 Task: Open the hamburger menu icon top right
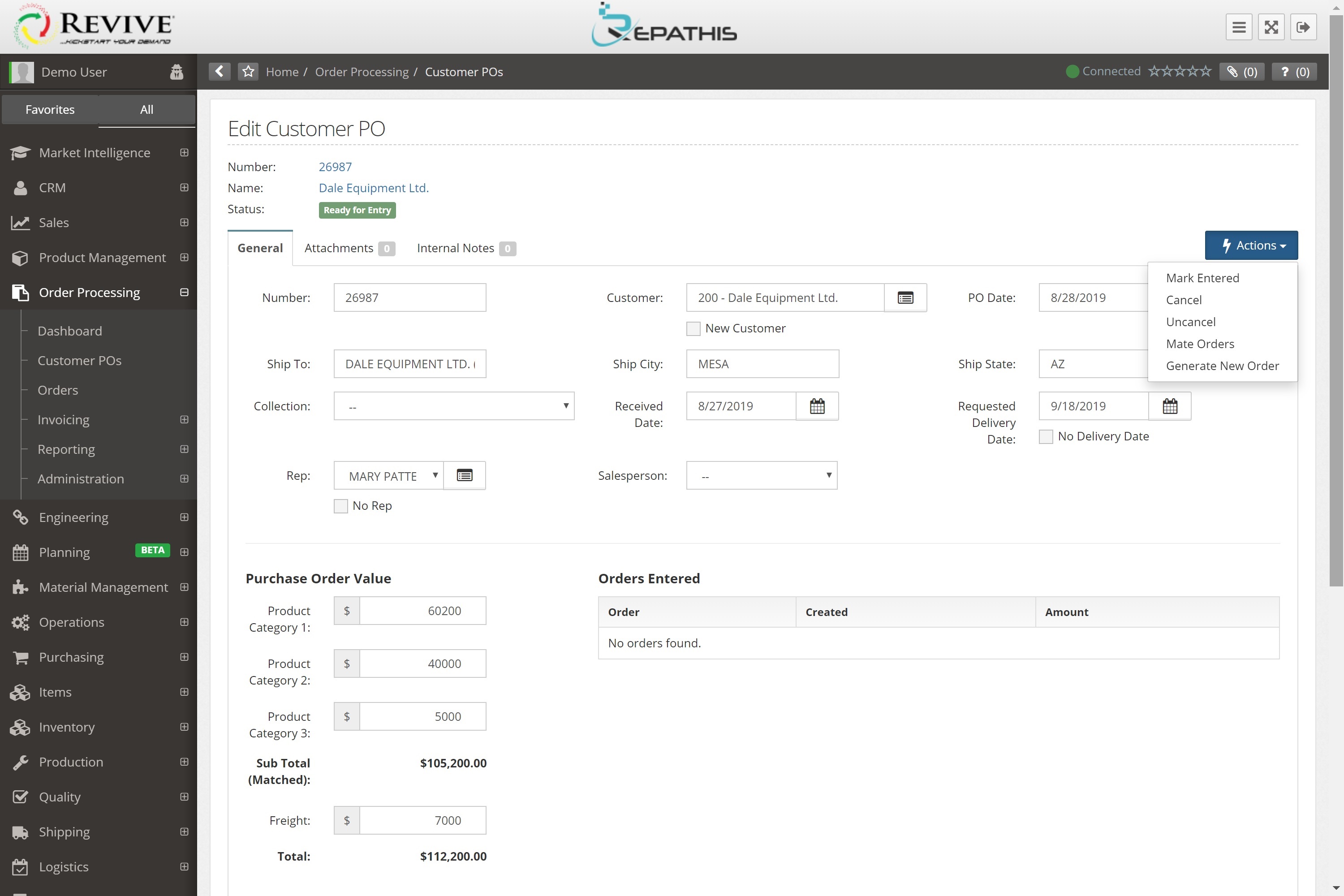click(x=1239, y=27)
